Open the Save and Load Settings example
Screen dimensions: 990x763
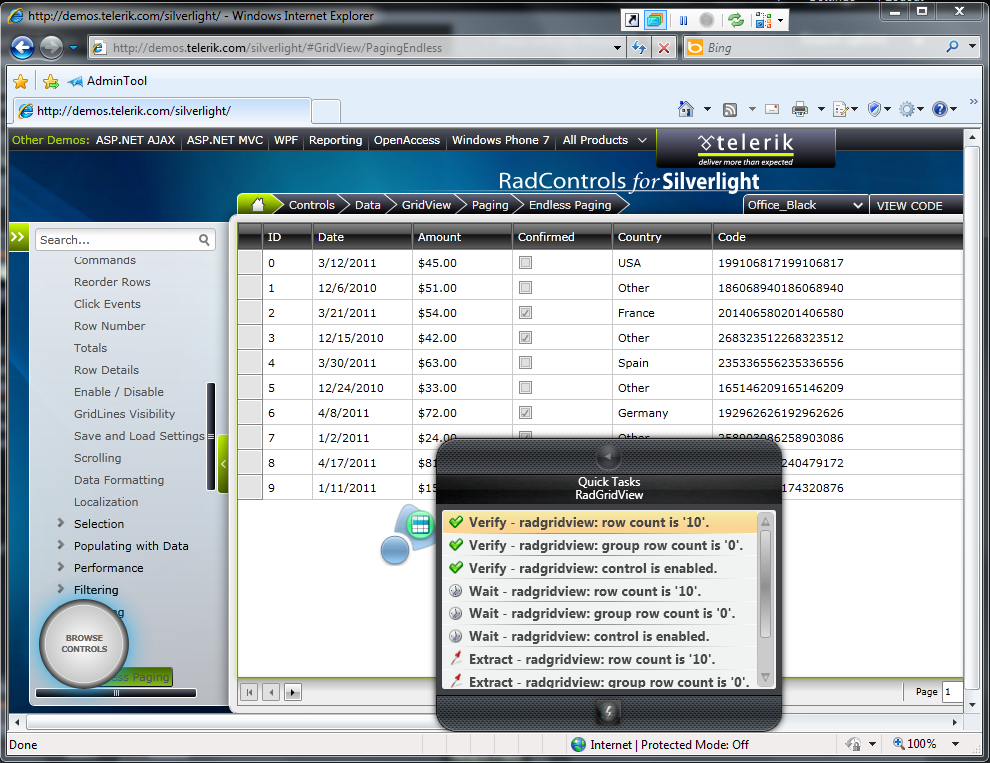139,436
